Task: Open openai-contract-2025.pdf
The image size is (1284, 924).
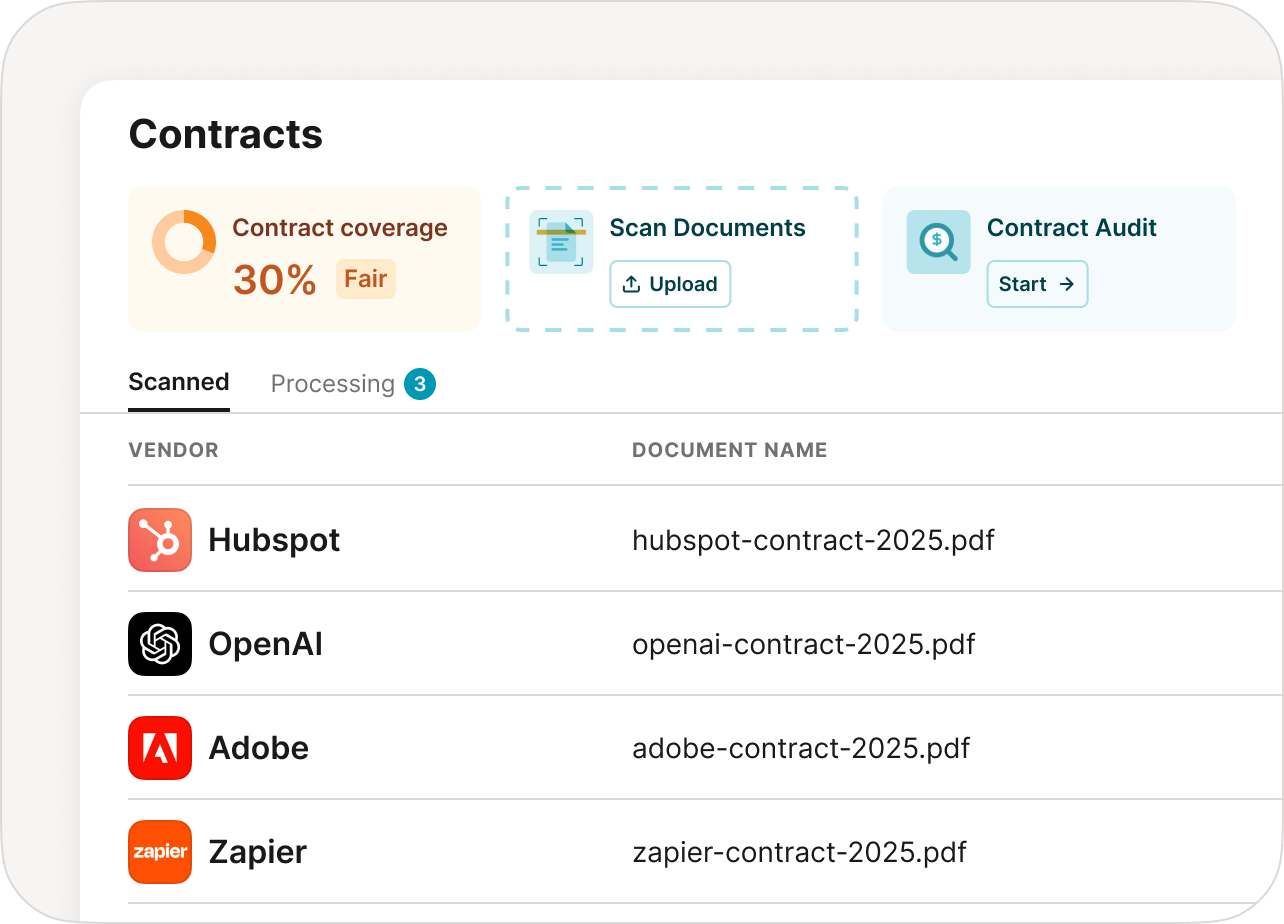Action: tap(803, 644)
